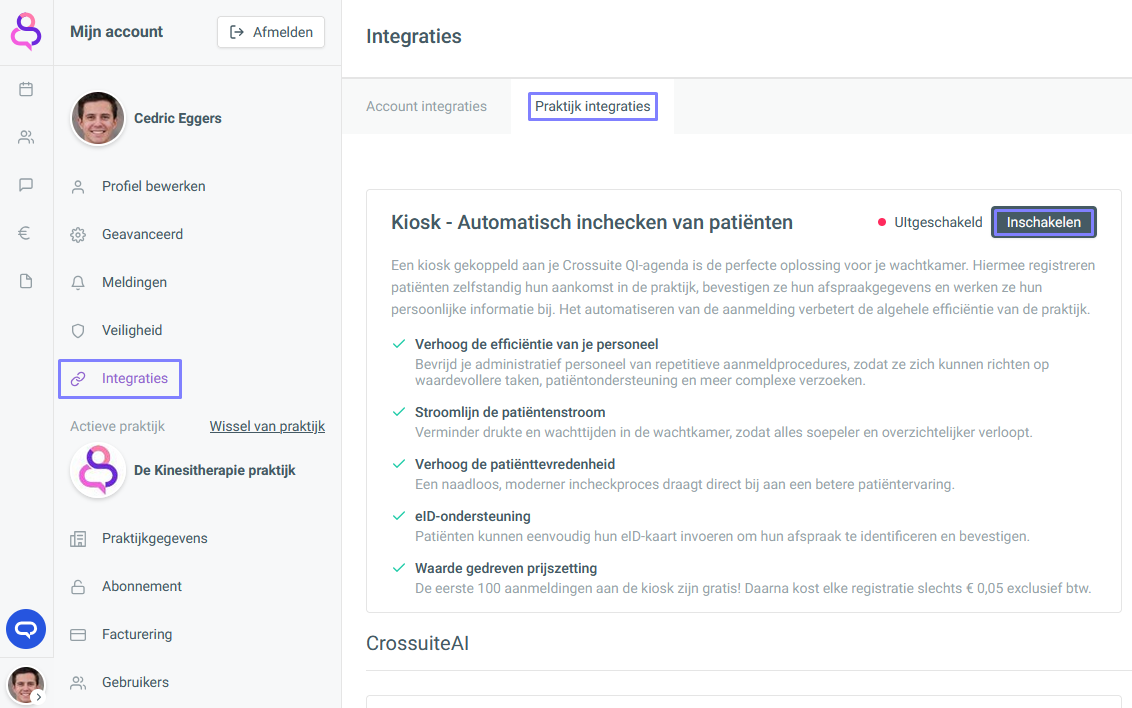The width and height of the screenshot is (1132, 708).
Task: Click Wissel van praktijk link
Action: click(267, 426)
